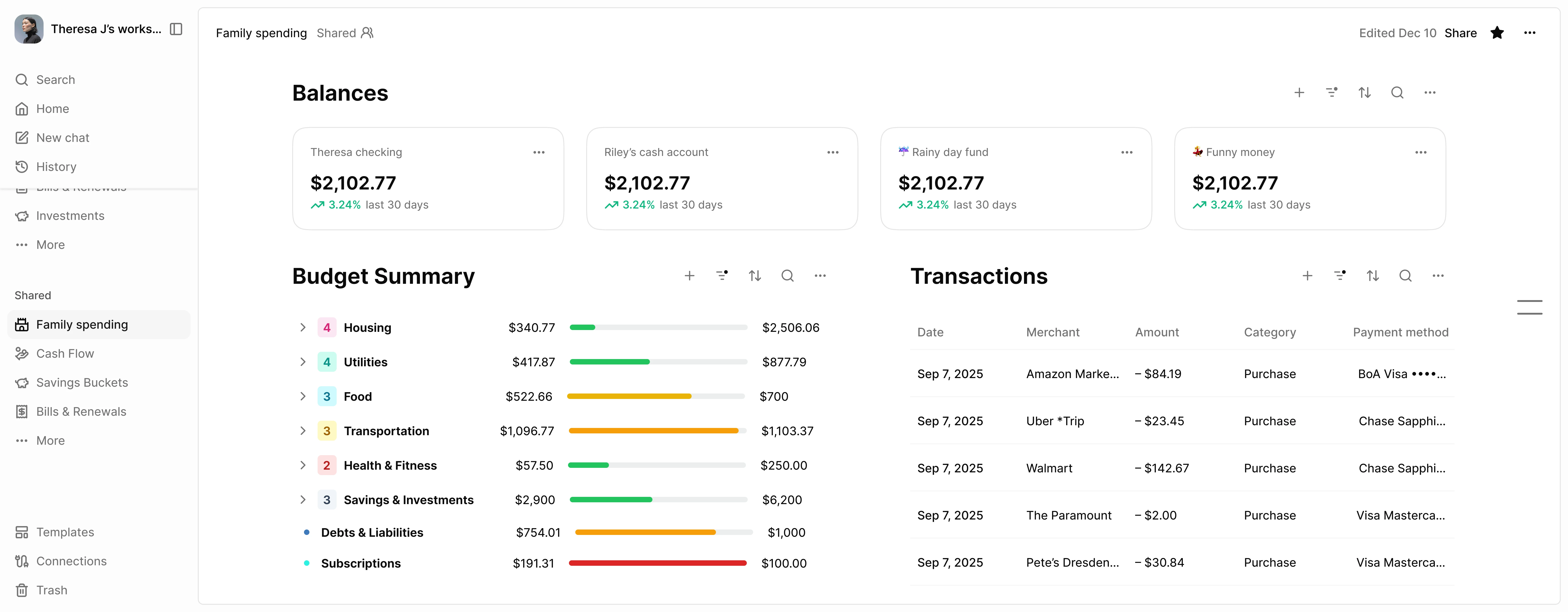Expand the Housing budget category
Image resolution: width=1568 pixels, height=612 pixels.
point(303,327)
